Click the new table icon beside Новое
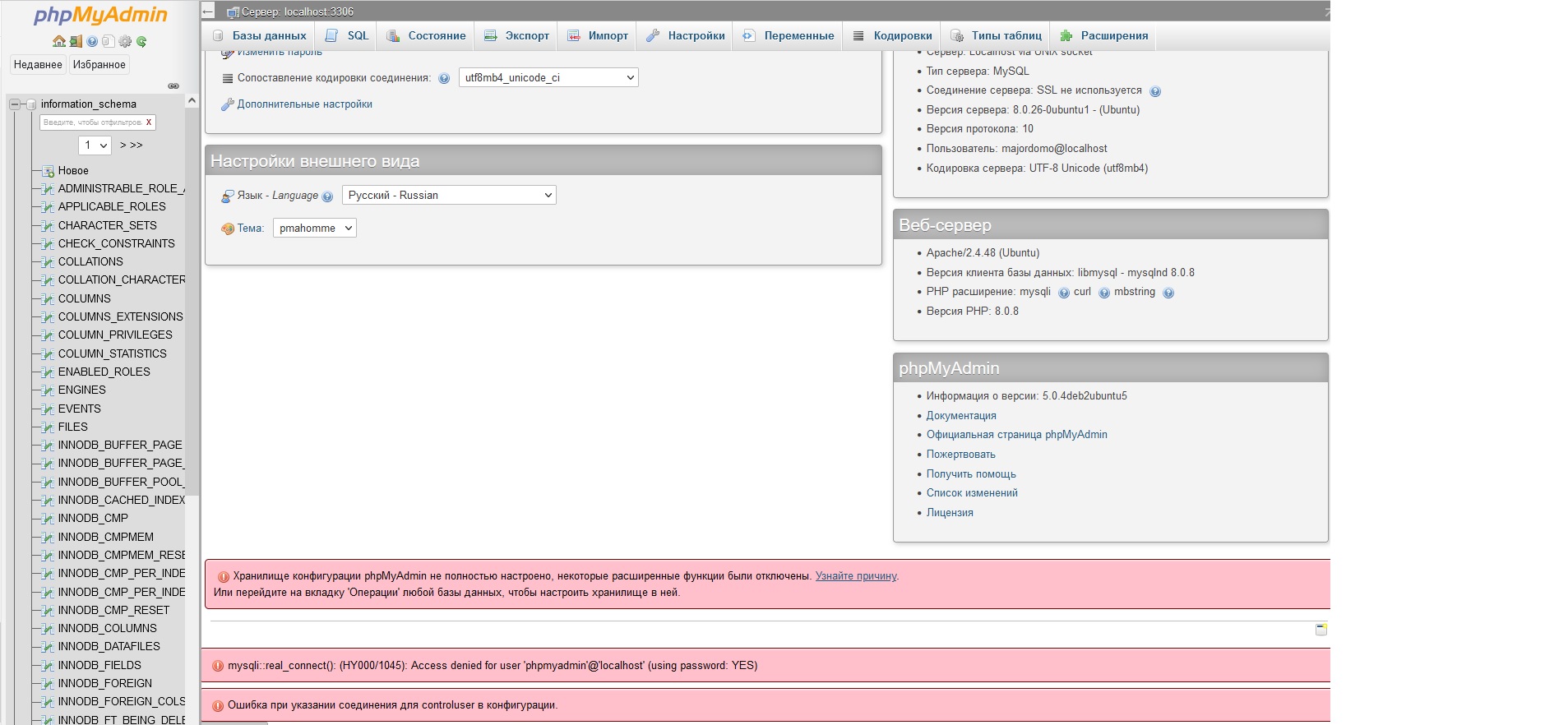The width and height of the screenshot is (1568, 725). [48, 171]
